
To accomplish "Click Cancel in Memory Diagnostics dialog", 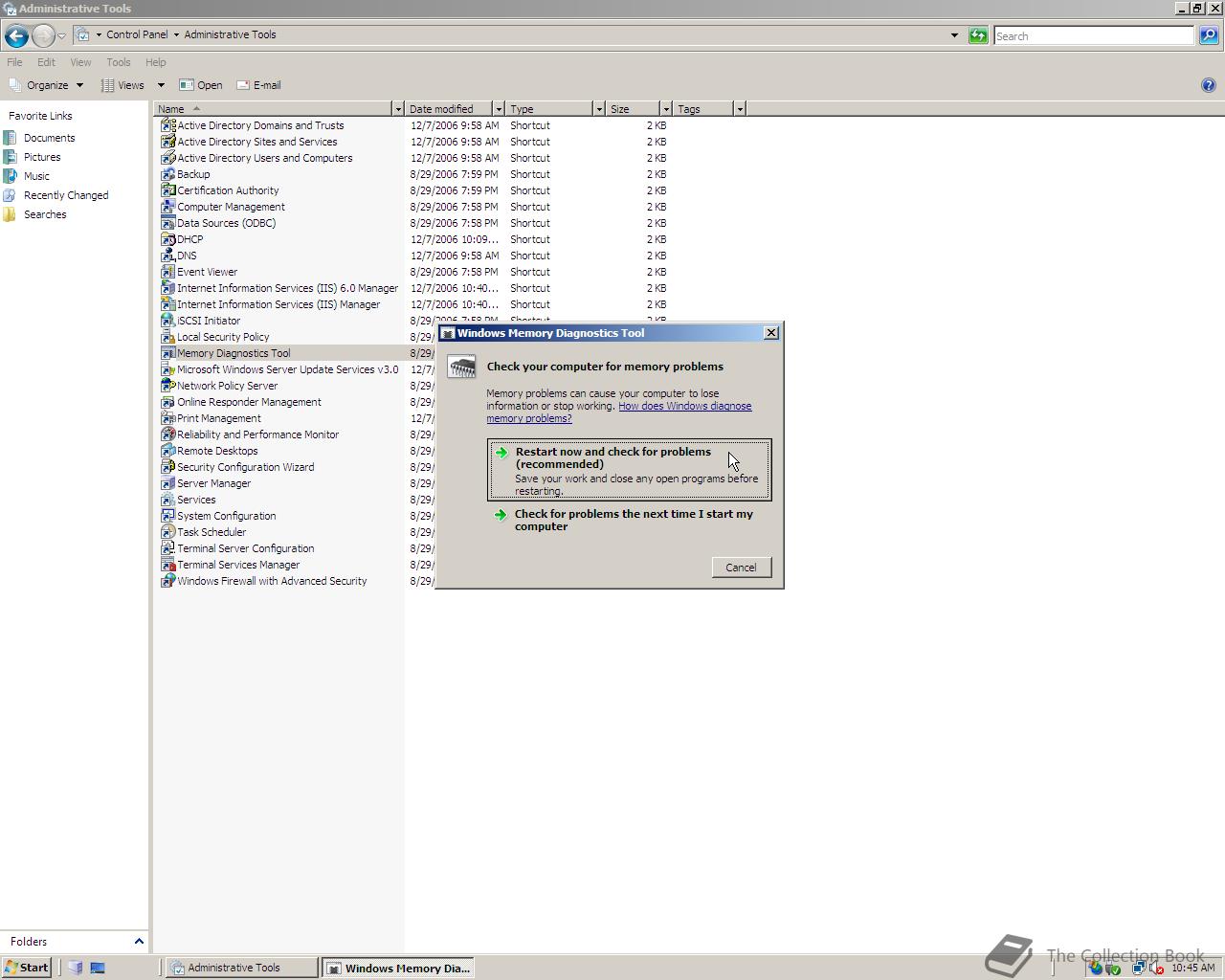I will (741, 568).
